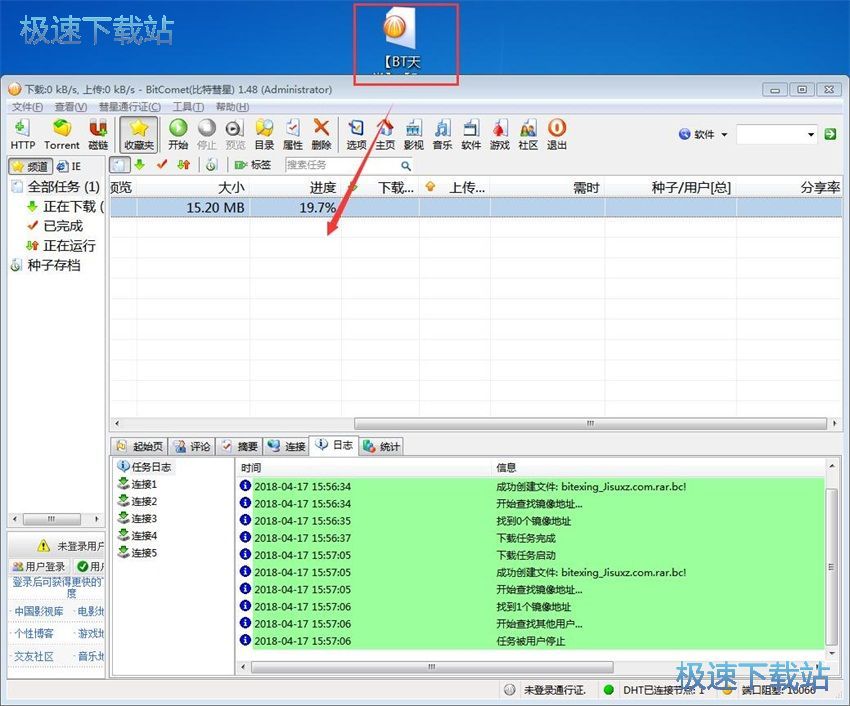Switch to the 摘要 tab
This screenshot has height=706, width=850.
point(240,446)
